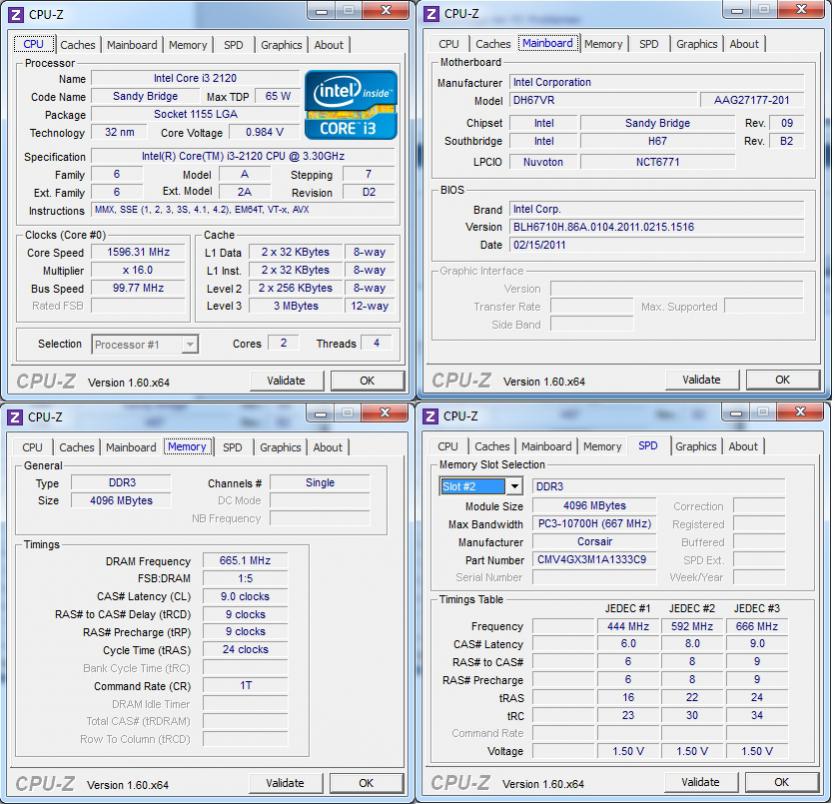Click Validate in the Memory window
This screenshot has width=835, height=804.
pos(285,783)
